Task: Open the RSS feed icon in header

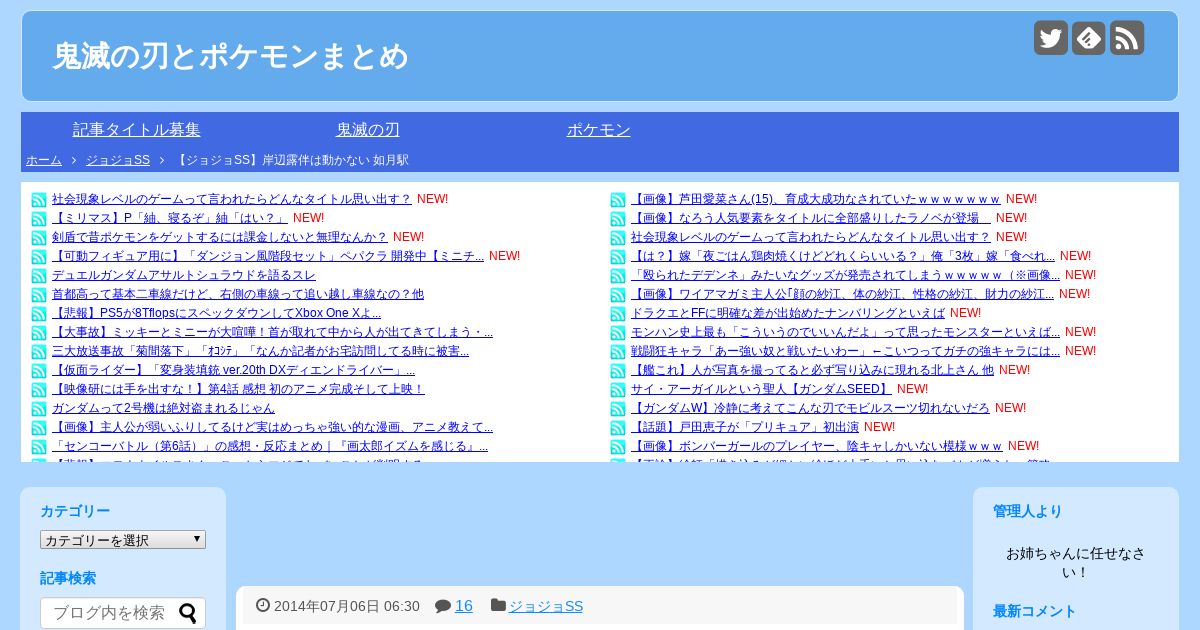Action: pyautogui.click(x=1127, y=38)
